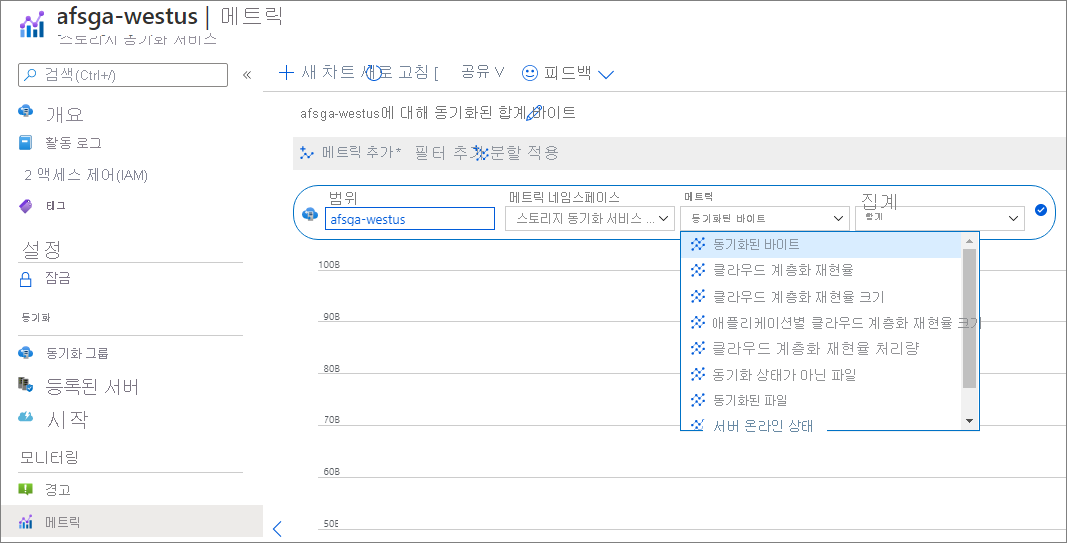Viewport: 1067px width, 543px height.
Task: Click the left chevron below the sidebar
Action: coord(277,529)
